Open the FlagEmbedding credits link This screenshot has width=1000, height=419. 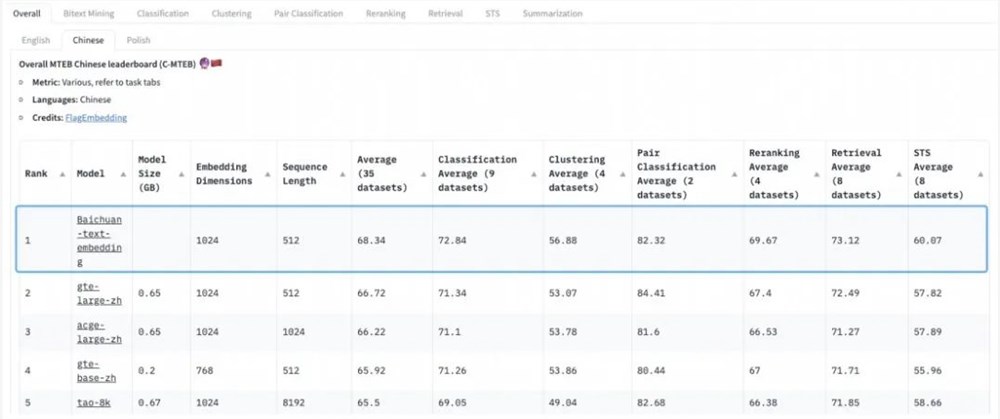[96, 118]
